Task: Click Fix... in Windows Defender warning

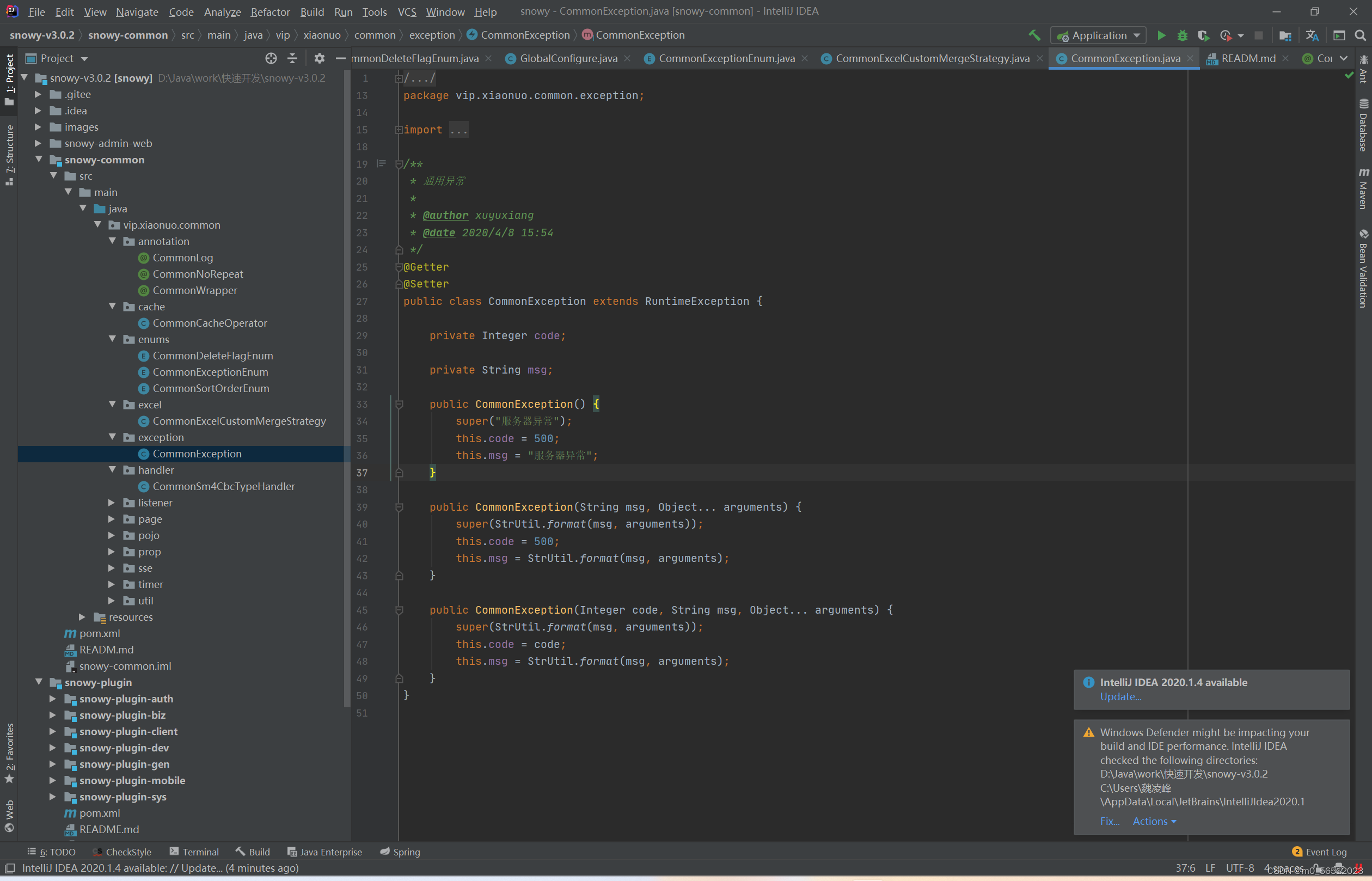Action: [x=1109, y=821]
